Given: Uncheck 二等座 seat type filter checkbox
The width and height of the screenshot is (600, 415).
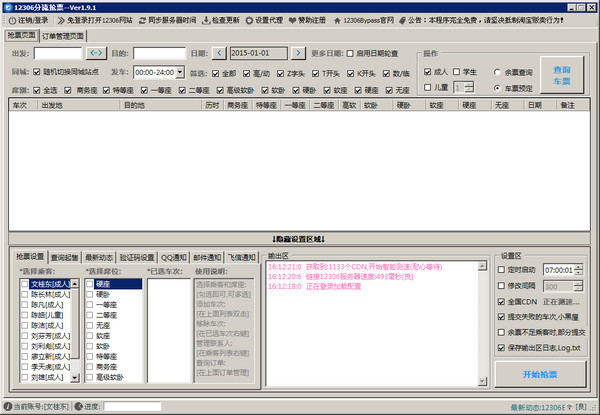Looking at the screenshot, I should pyautogui.click(x=182, y=90).
